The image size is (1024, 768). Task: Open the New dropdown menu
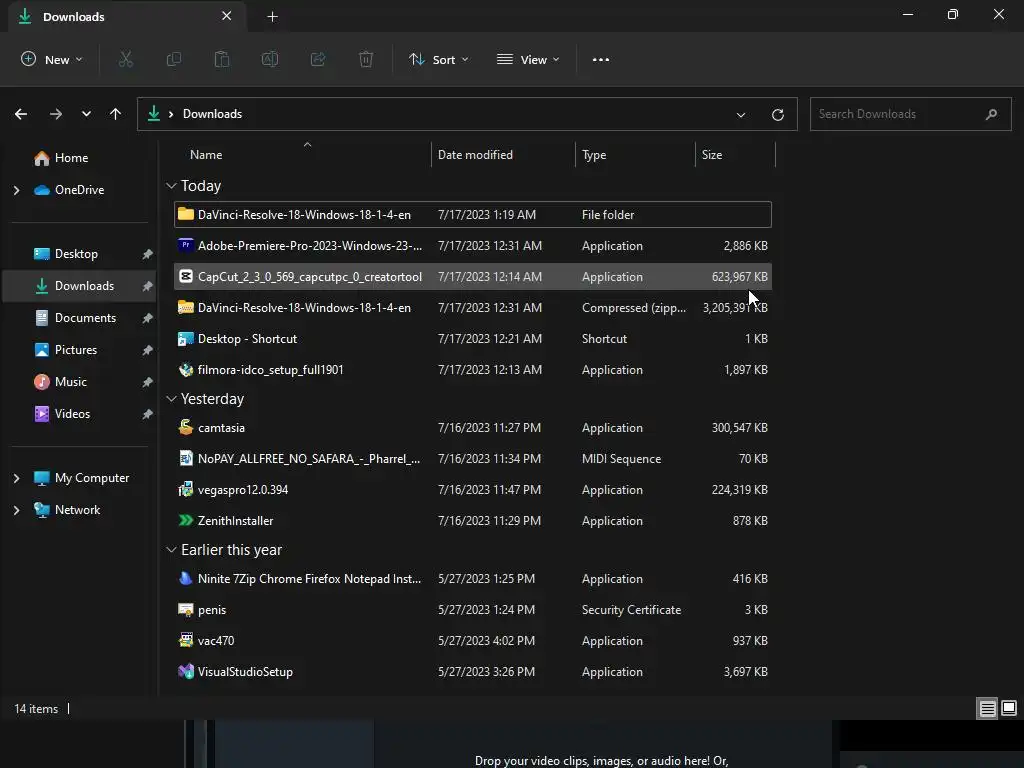[x=52, y=59]
